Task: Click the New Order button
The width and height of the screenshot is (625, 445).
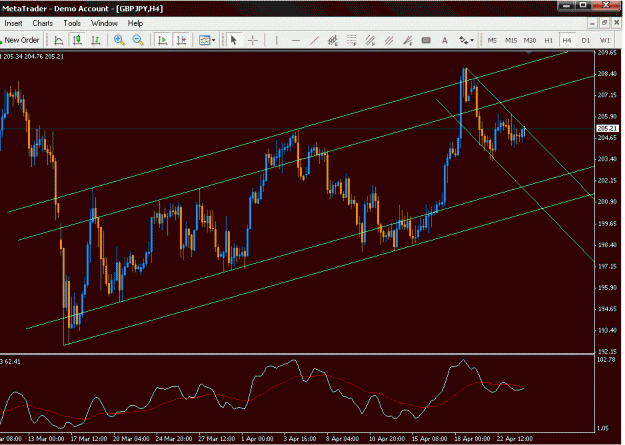Action: click(21, 40)
